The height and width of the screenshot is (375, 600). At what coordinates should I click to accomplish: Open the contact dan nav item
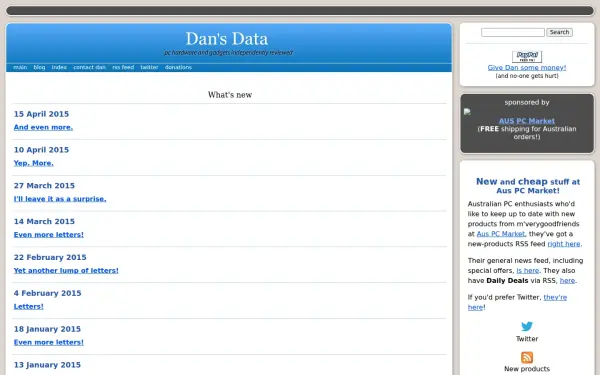(90, 67)
